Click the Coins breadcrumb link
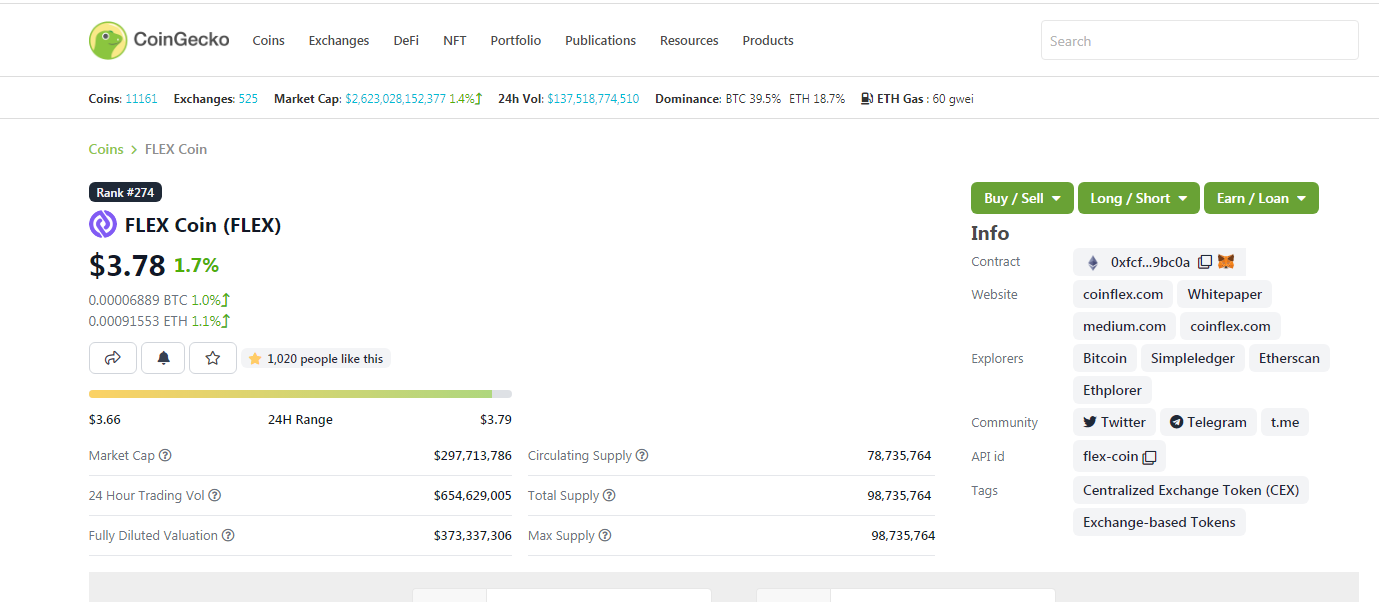1379x602 pixels. pos(106,149)
